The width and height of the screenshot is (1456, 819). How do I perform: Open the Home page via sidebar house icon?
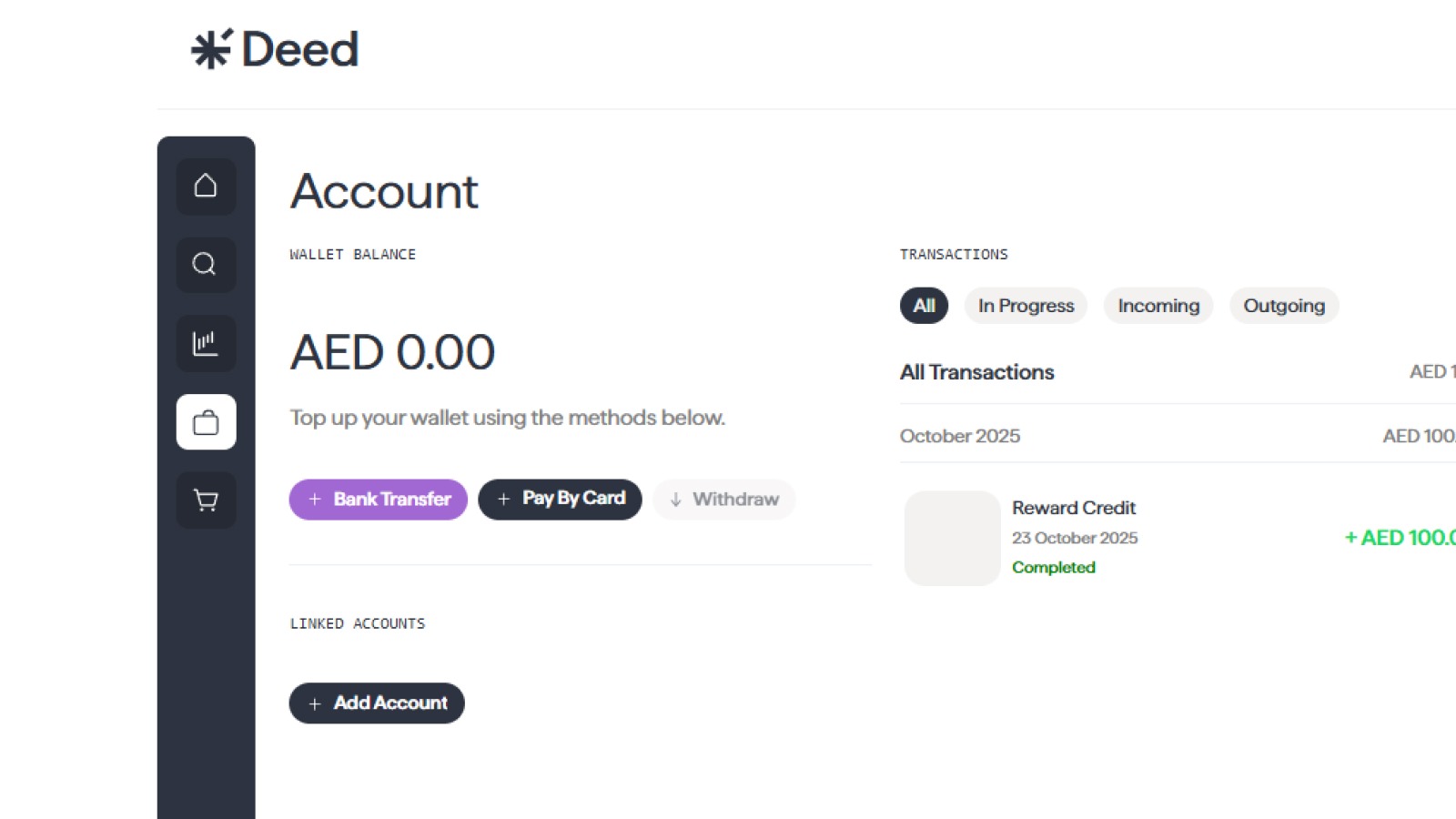tap(206, 186)
